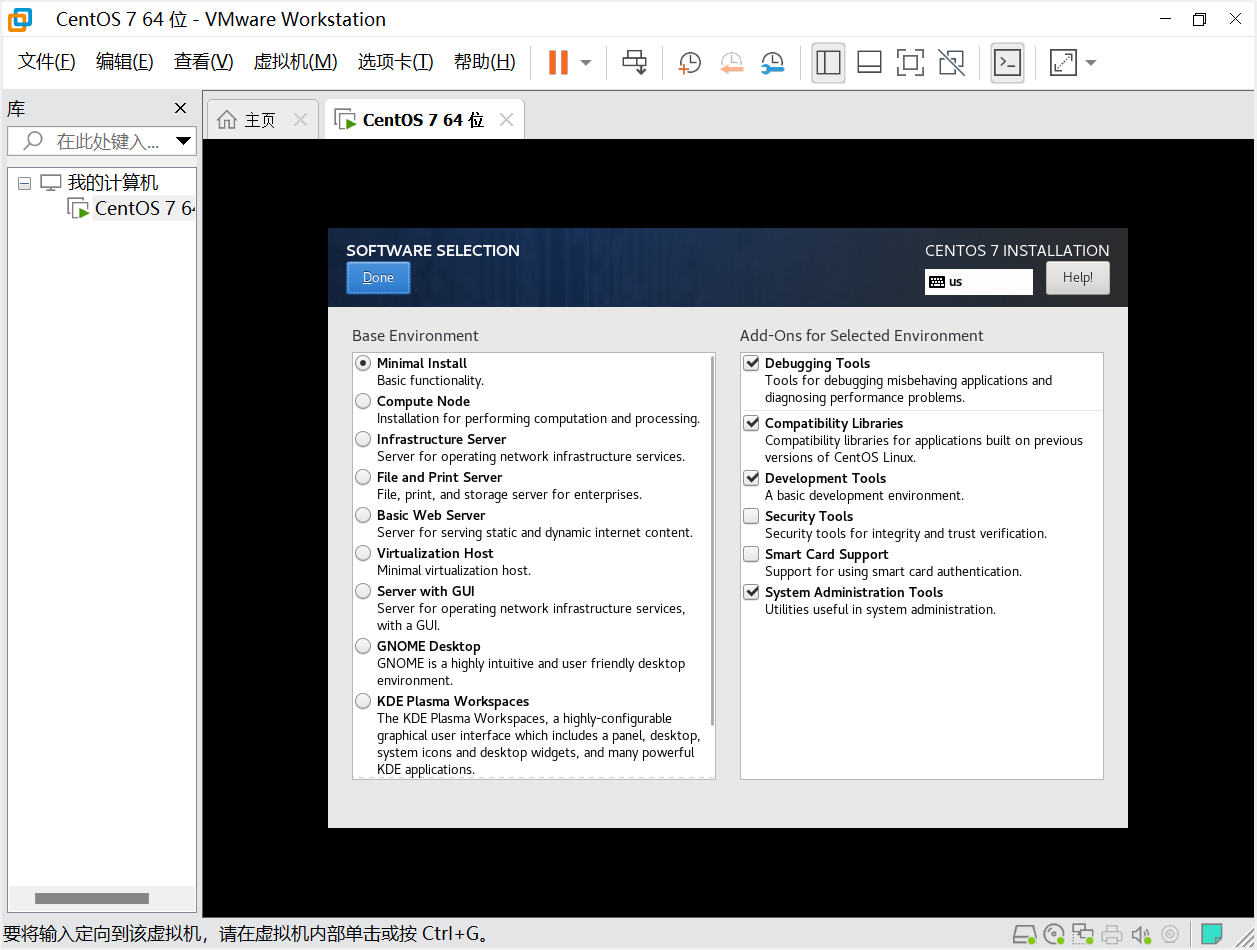Uncheck the Debugging Tools add-on
Screen dimensions: 1257x950
pyautogui.click(x=751, y=363)
